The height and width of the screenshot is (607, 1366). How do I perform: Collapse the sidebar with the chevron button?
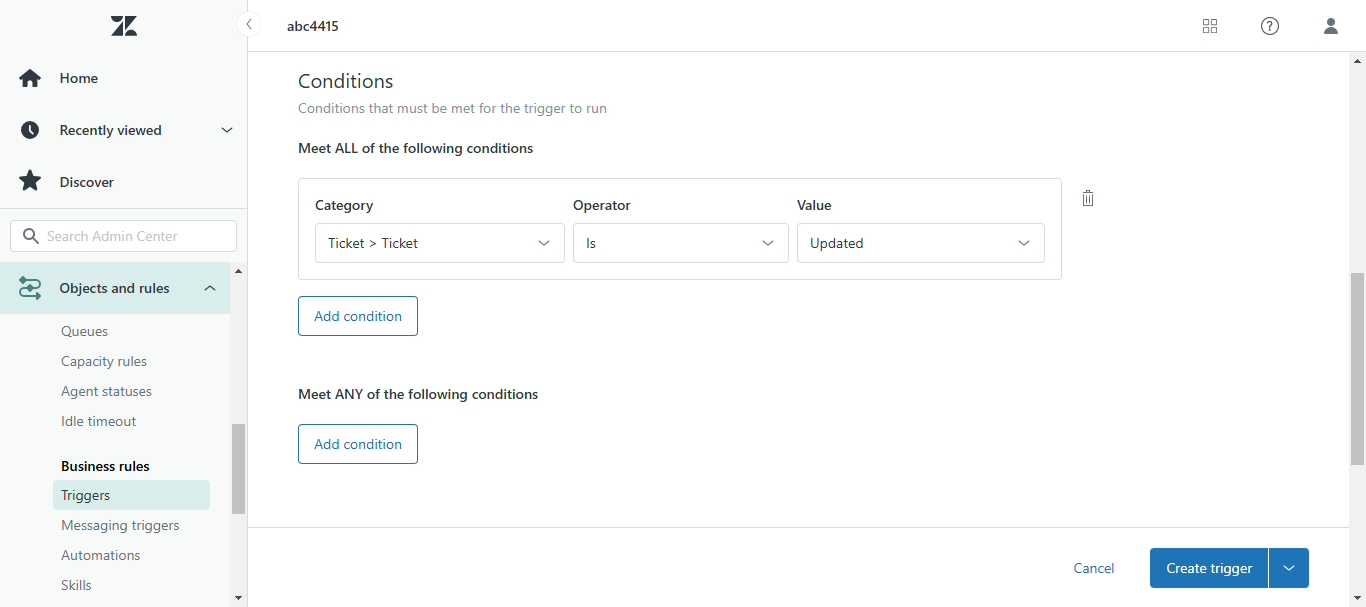pos(248,24)
